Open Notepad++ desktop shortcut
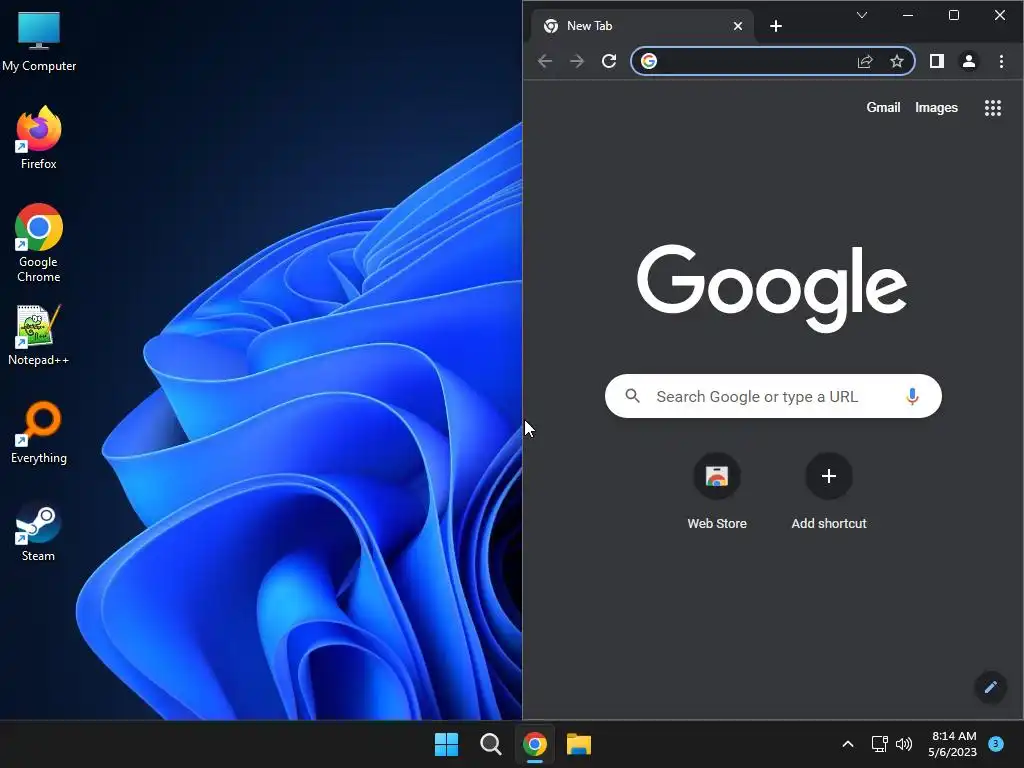Screen dimensions: 1024x768 coord(39,334)
